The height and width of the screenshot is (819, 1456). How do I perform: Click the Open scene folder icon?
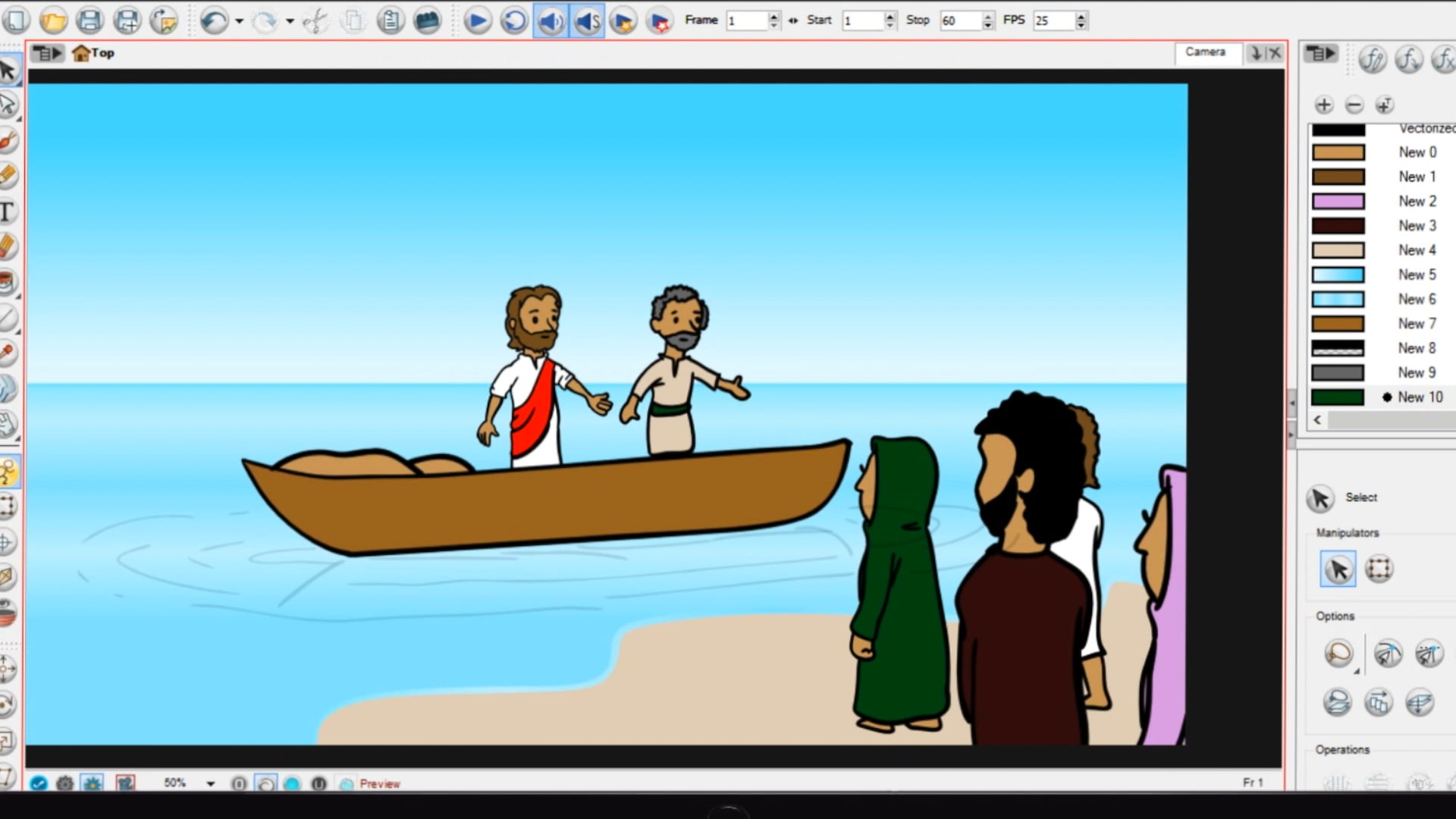point(53,20)
